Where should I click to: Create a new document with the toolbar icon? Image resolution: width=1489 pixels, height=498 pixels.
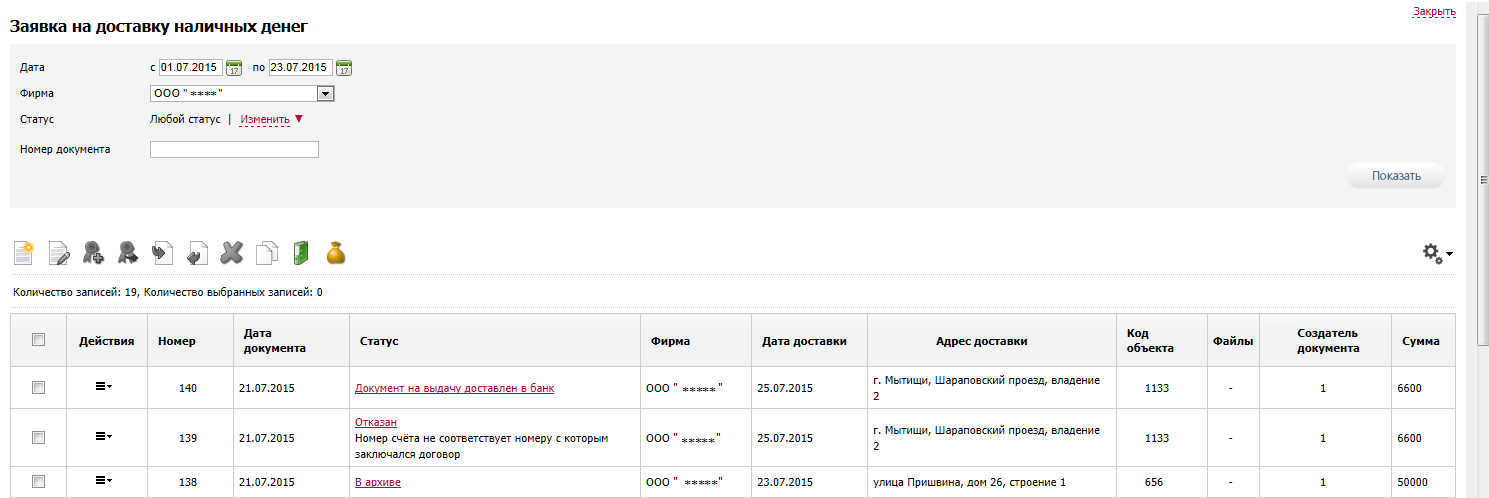(x=23, y=253)
